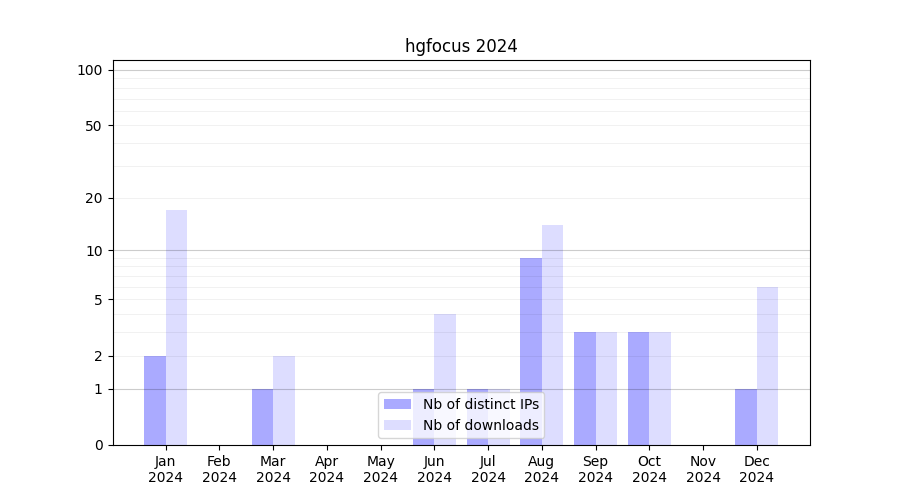Click the September distinct IPs bar
This screenshot has width=900, height=500.
coord(585,388)
